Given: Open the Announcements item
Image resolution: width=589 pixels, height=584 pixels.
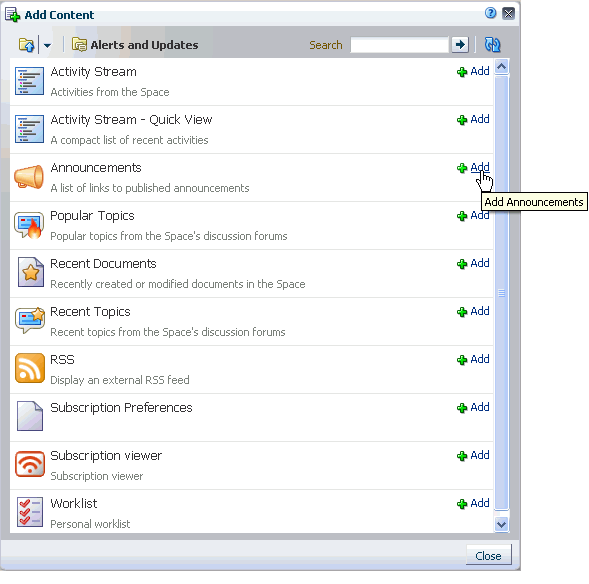Looking at the screenshot, I should 96,168.
